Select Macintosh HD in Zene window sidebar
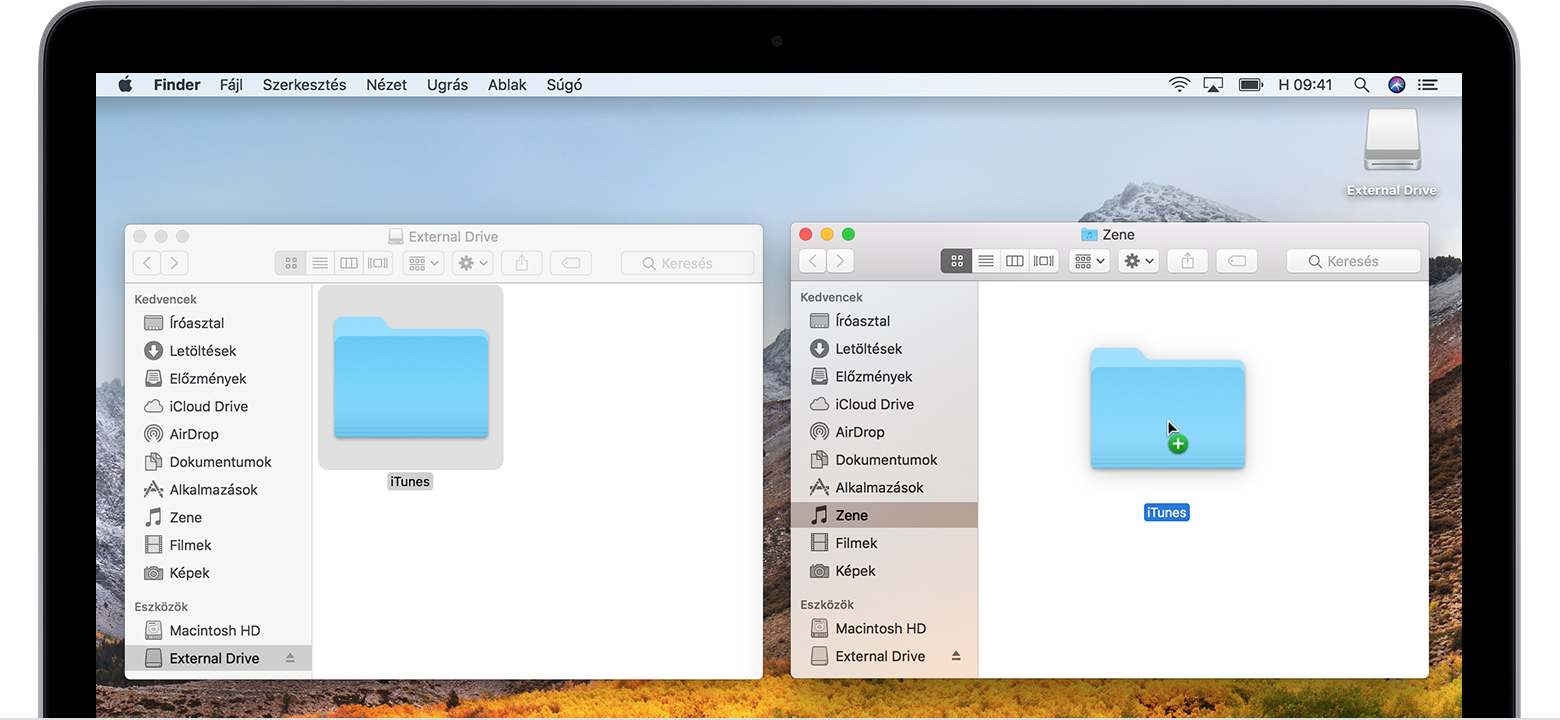The image size is (1560, 720). 880,628
